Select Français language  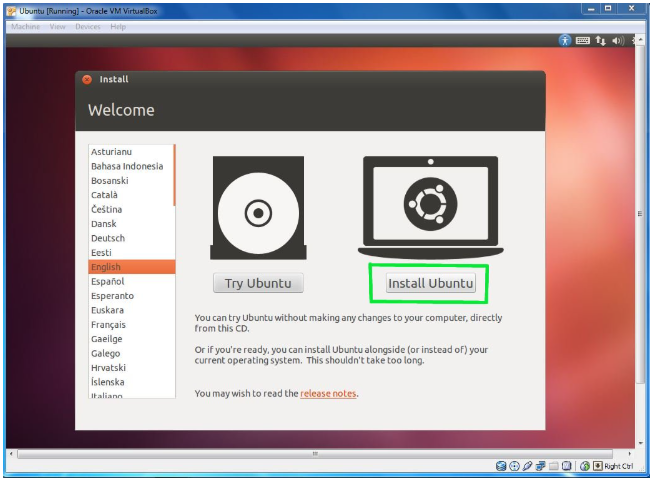tap(131, 324)
